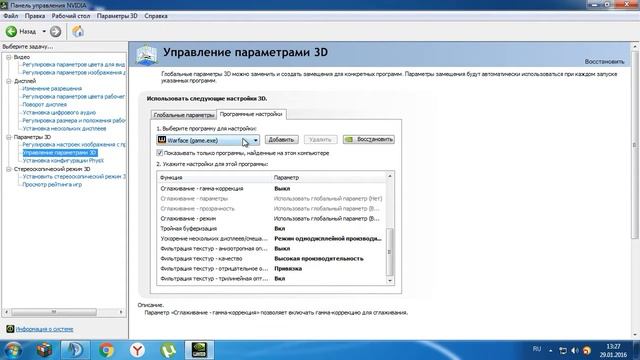
Task: Open the colorful cube taskbar icon
Action: click(x=44, y=350)
